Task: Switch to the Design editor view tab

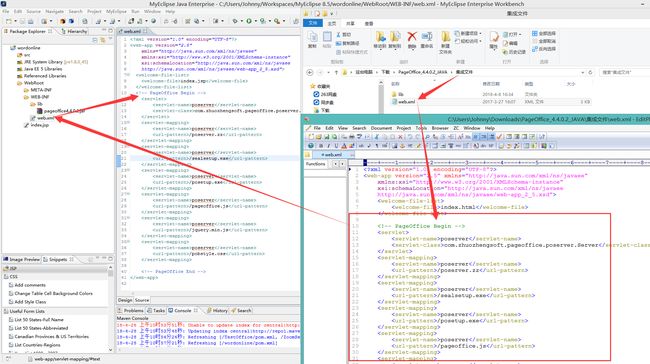Action: [x=125, y=300]
